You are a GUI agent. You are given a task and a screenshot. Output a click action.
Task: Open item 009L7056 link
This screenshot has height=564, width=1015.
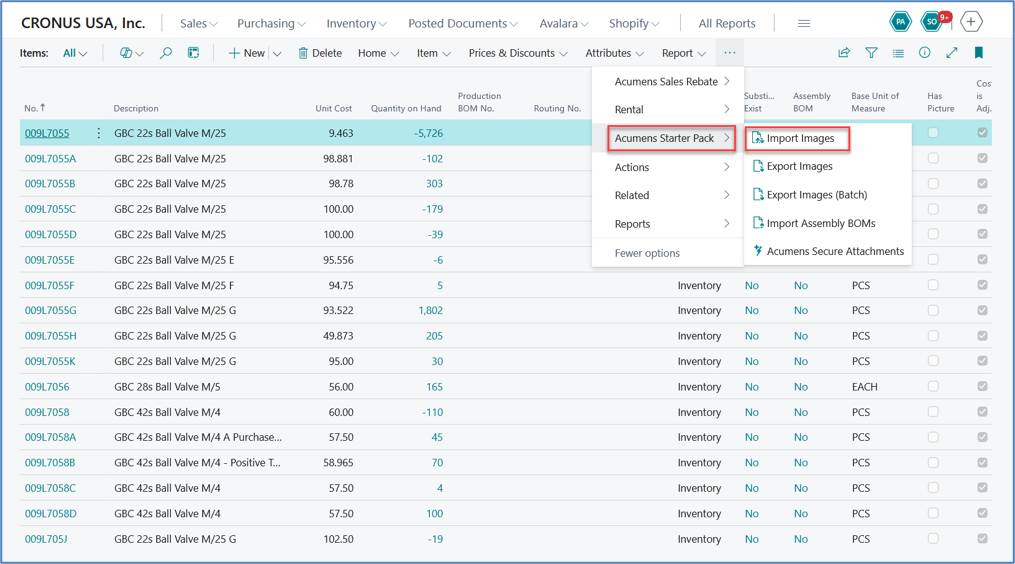click(x=47, y=387)
